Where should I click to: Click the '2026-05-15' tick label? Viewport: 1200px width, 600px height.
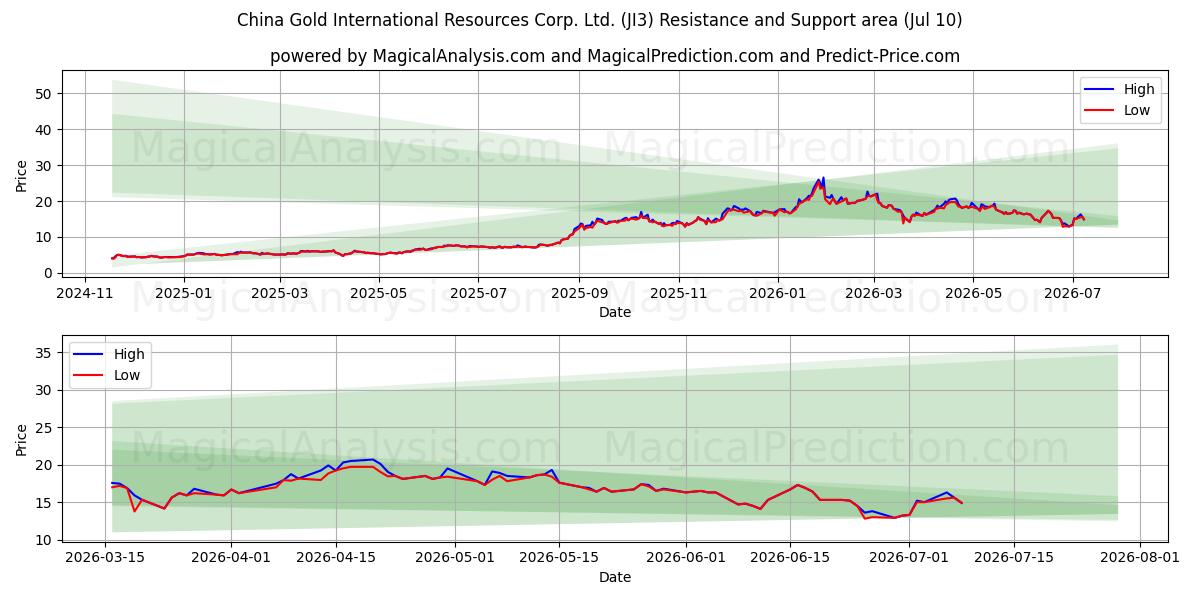[559, 558]
